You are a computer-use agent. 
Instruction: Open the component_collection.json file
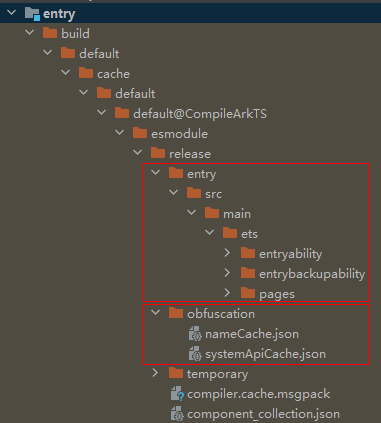(x=264, y=414)
